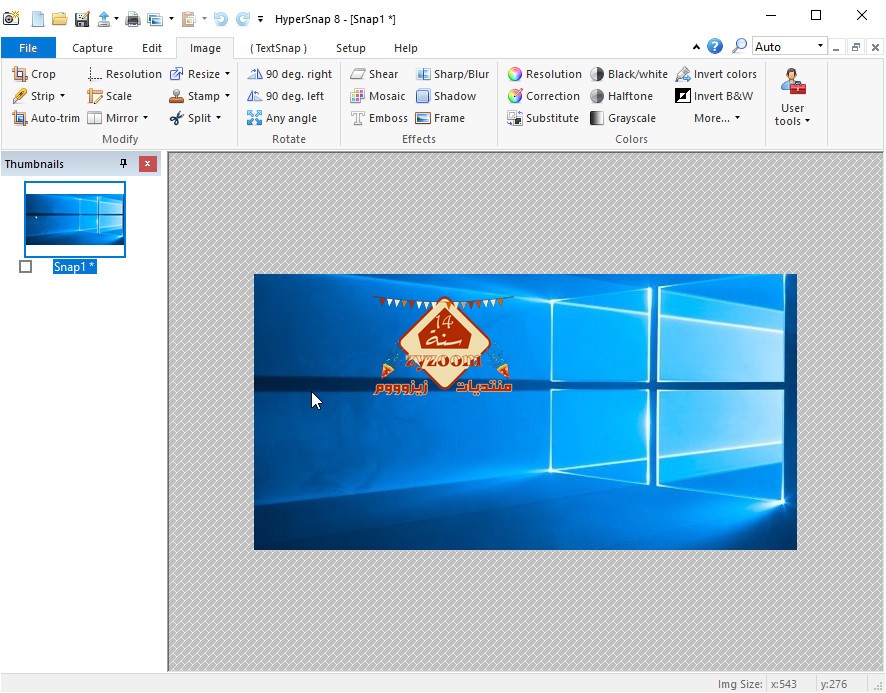Open help with the question mark icon
The image size is (886, 693).
point(715,46)
